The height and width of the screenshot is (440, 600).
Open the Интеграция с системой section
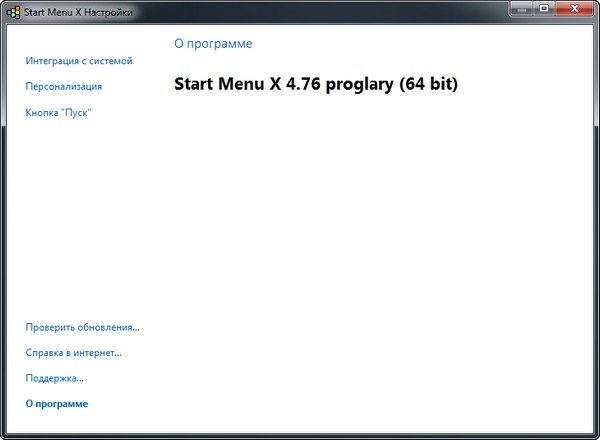pos(79,61)
